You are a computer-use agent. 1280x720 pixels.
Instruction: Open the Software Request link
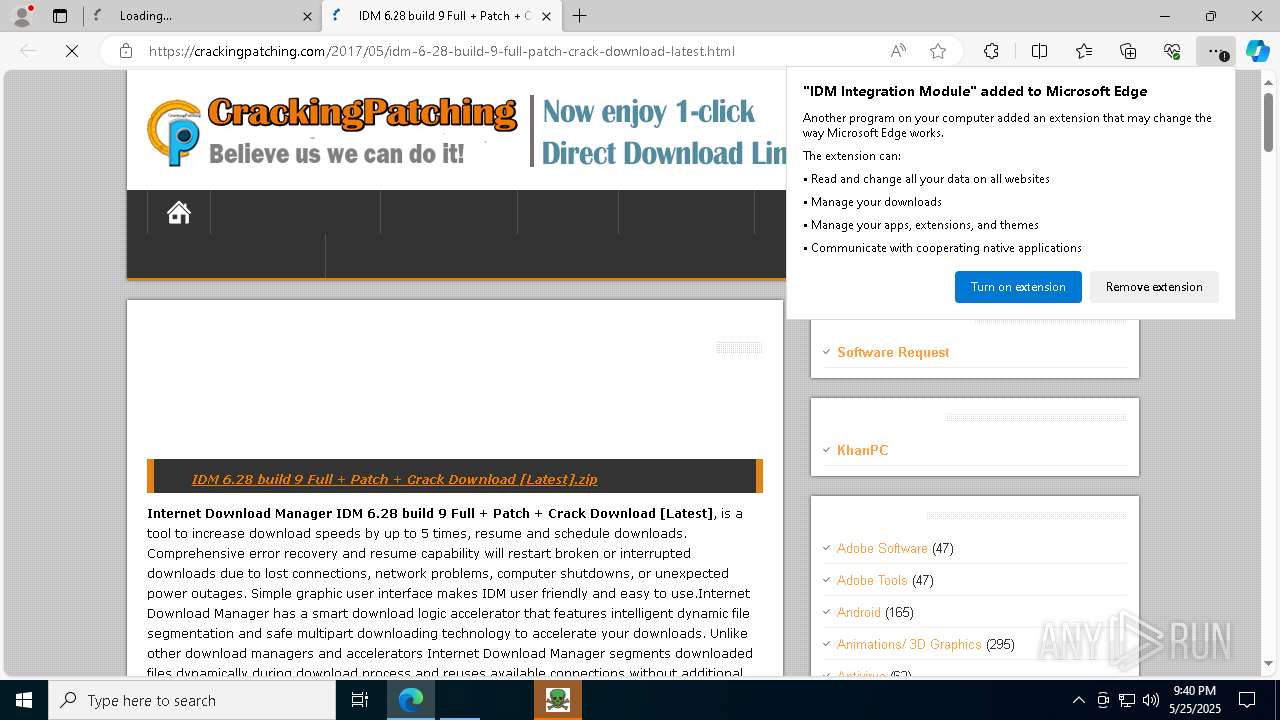[893, 352]
